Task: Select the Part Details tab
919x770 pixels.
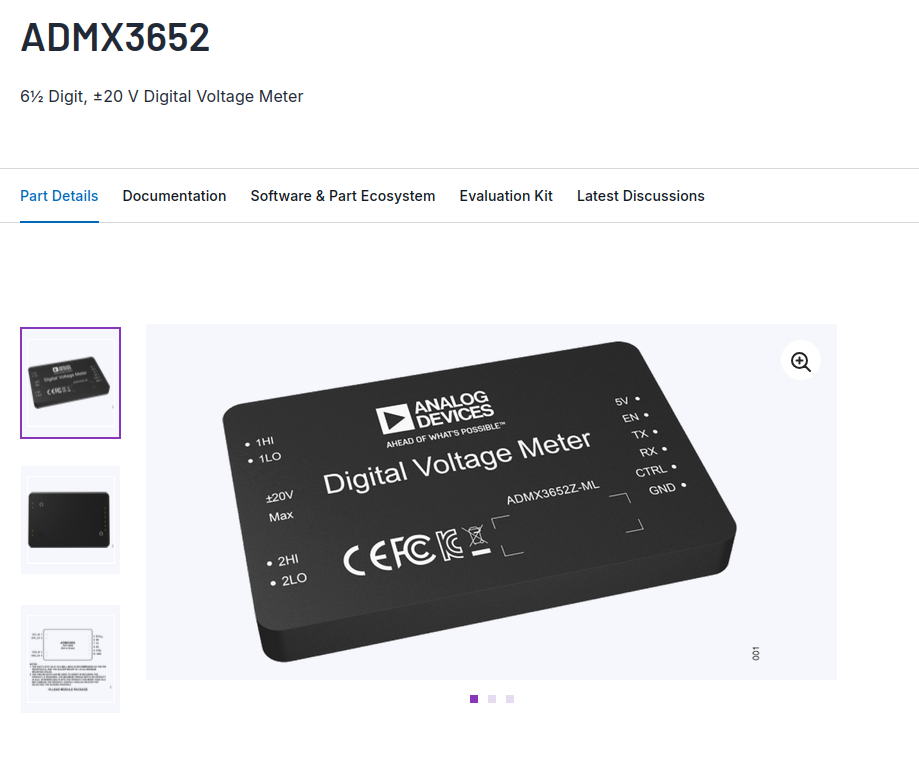Action: (x=59, y=196)
